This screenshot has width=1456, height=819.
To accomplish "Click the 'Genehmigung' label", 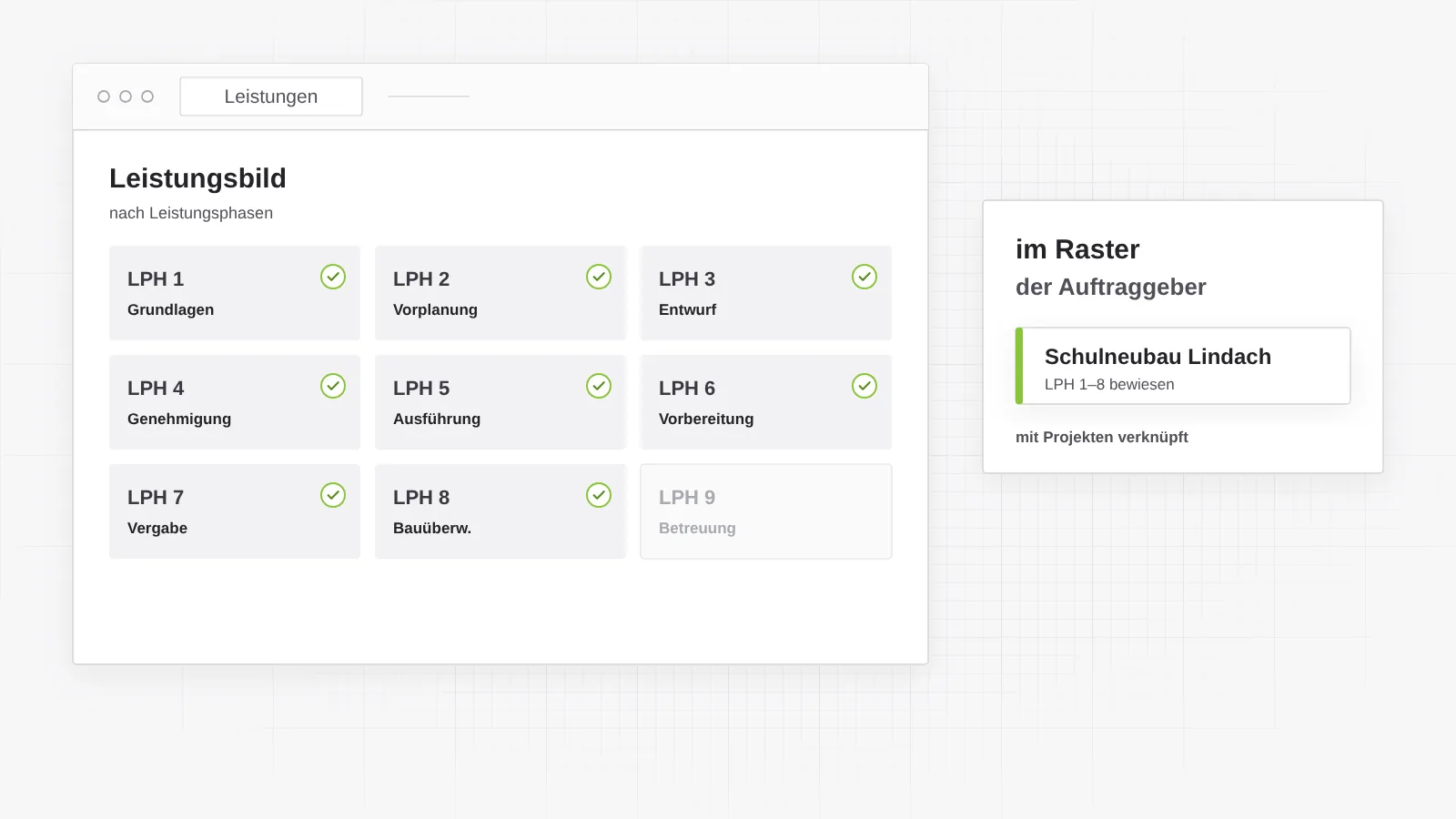I will (179, 419).
